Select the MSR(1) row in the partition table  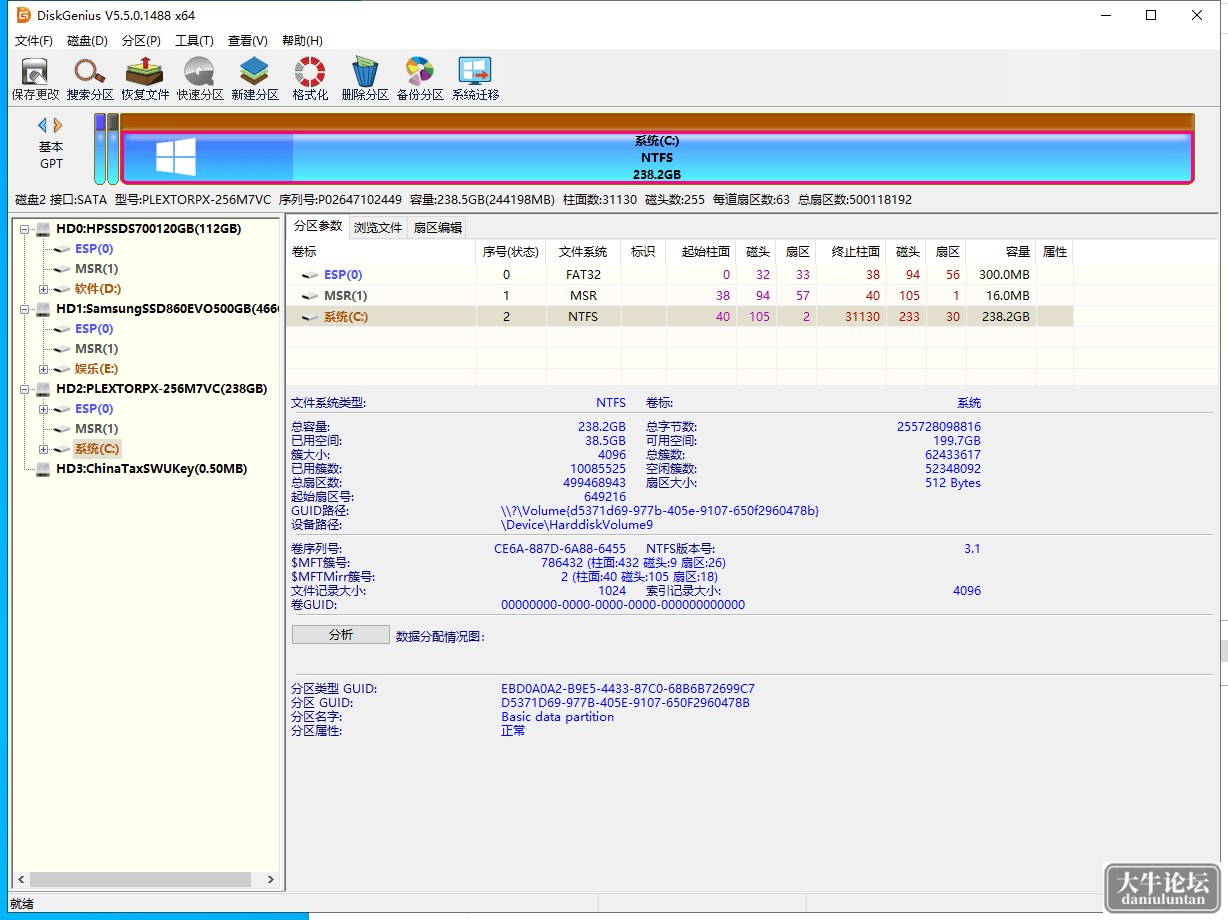[x=680, y=295]
